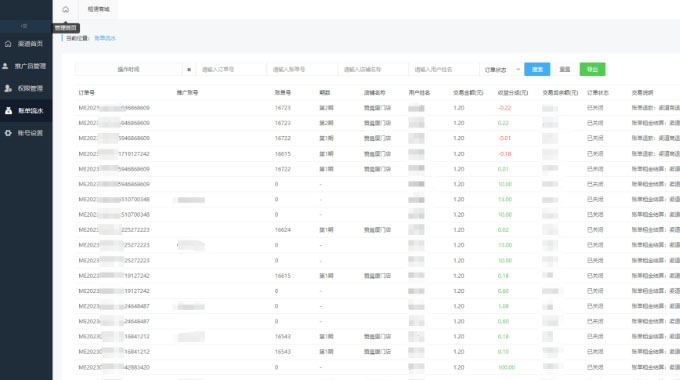Click the gear icon beside 账号设置
The height and width of the screenshot is (380, 680).
8,133
